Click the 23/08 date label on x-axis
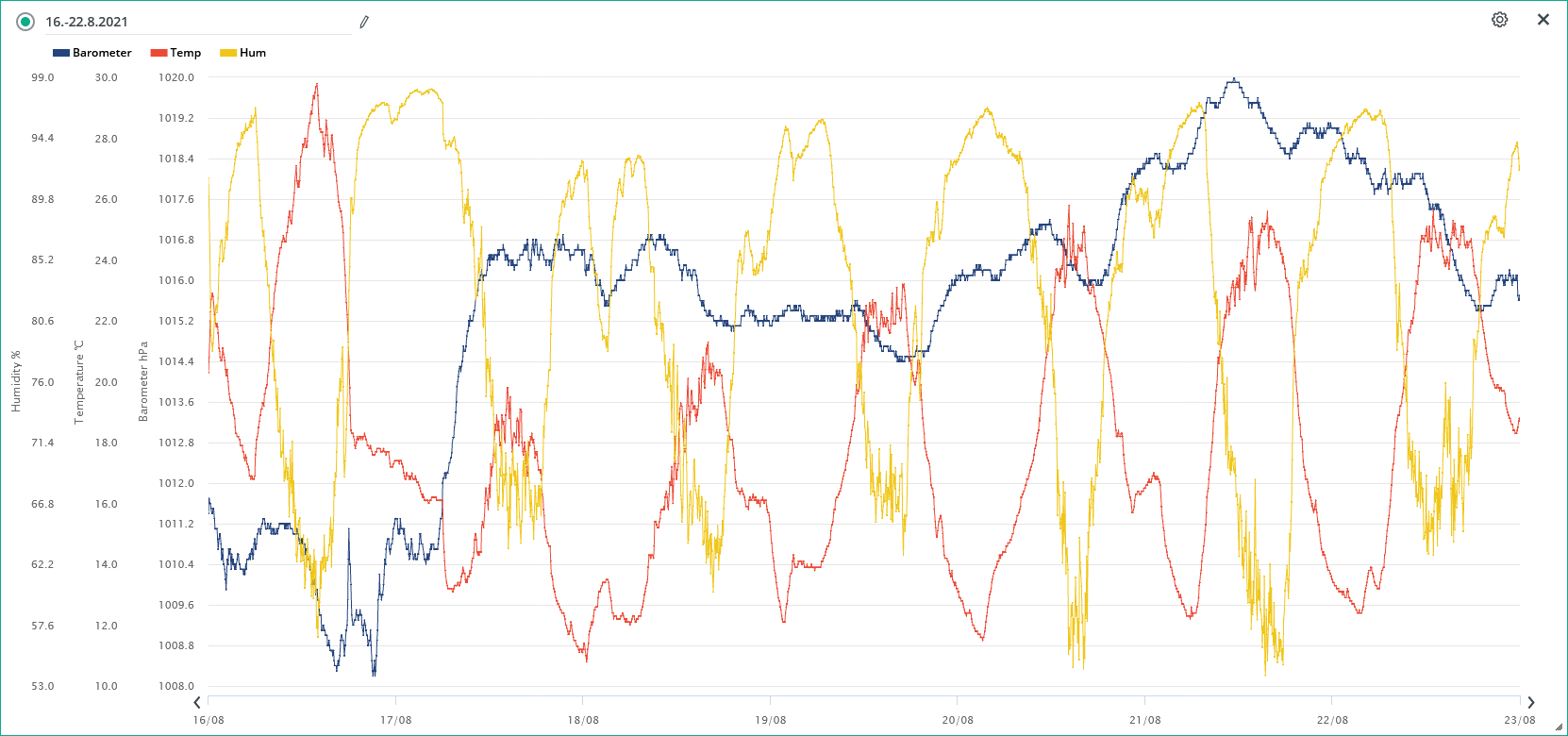Image resolution: width=1568 pixels, height=736 pixels. click(x=1519, y=720)
